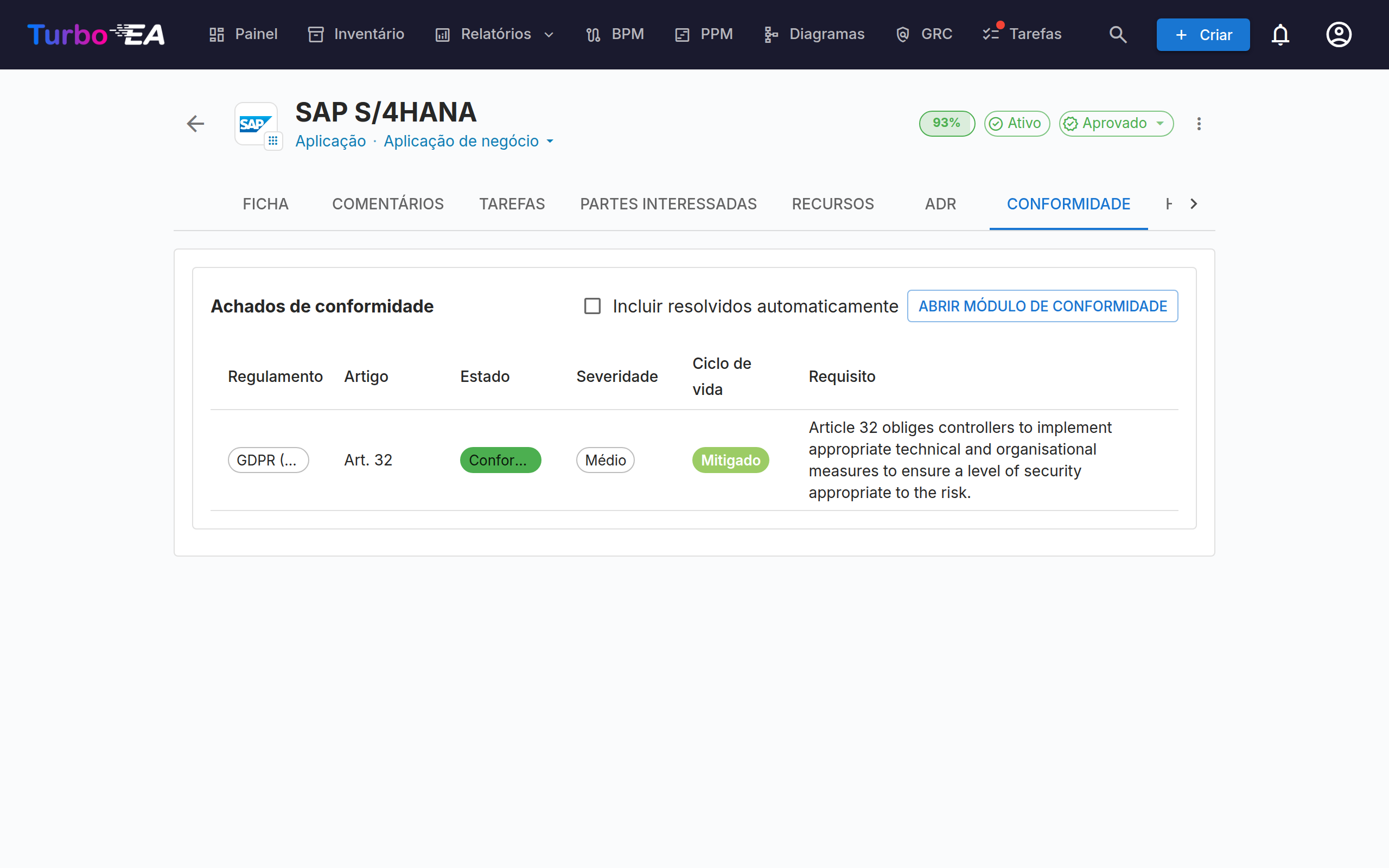The image size is (1389, 868).
Task: Click the 93% completion badge
Action: [946, 124]
